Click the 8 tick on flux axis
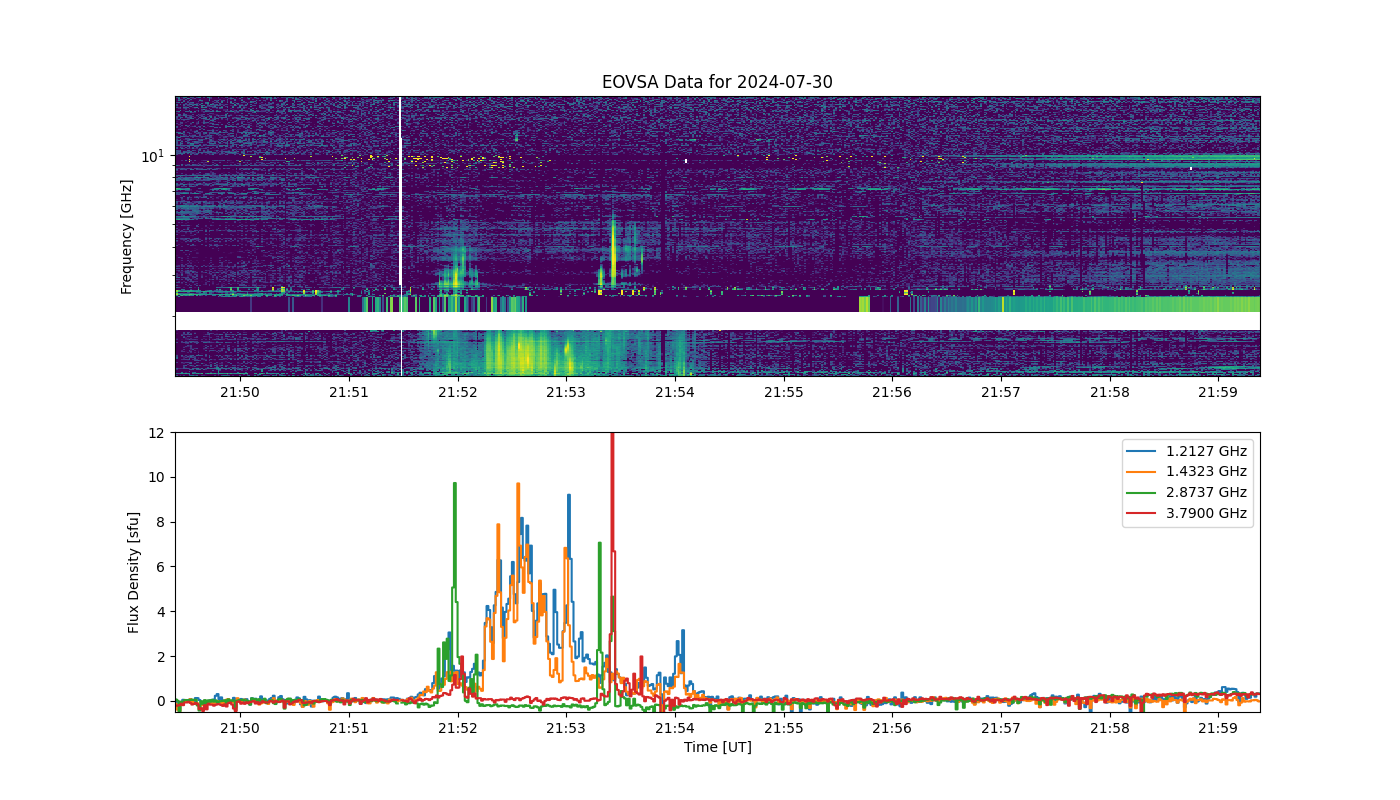Image resolution: width=1400 pixels, height=800 pixels. (160, 522)
